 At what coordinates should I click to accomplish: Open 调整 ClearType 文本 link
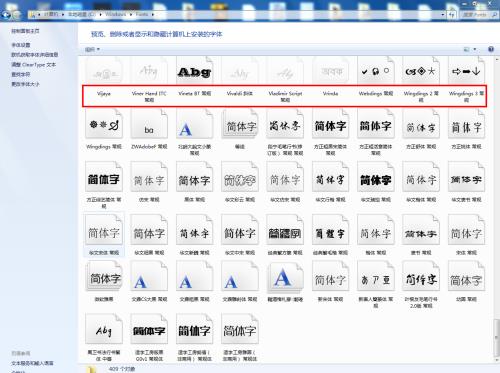33,65
